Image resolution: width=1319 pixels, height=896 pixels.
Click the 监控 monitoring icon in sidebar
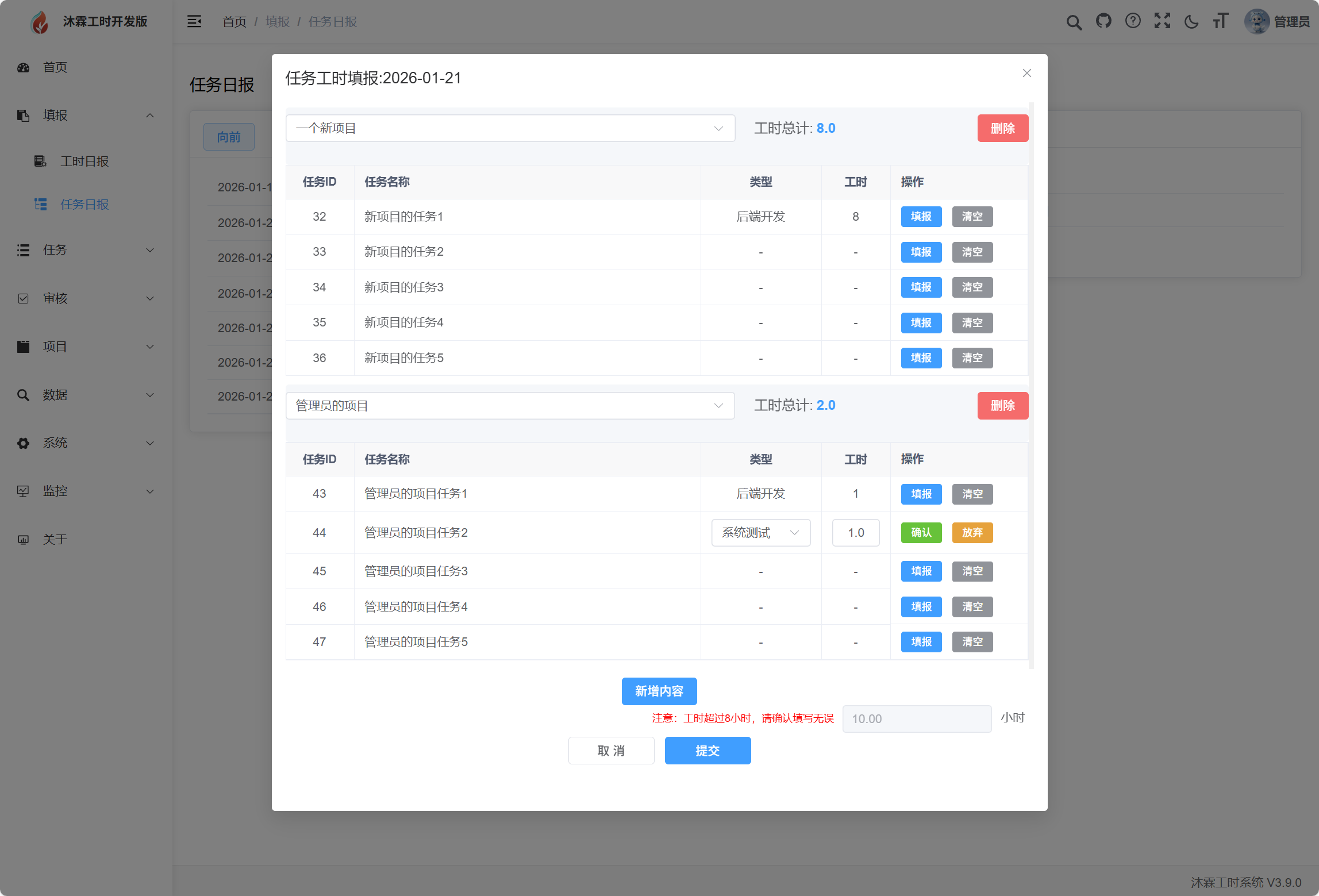pos(23,491)
